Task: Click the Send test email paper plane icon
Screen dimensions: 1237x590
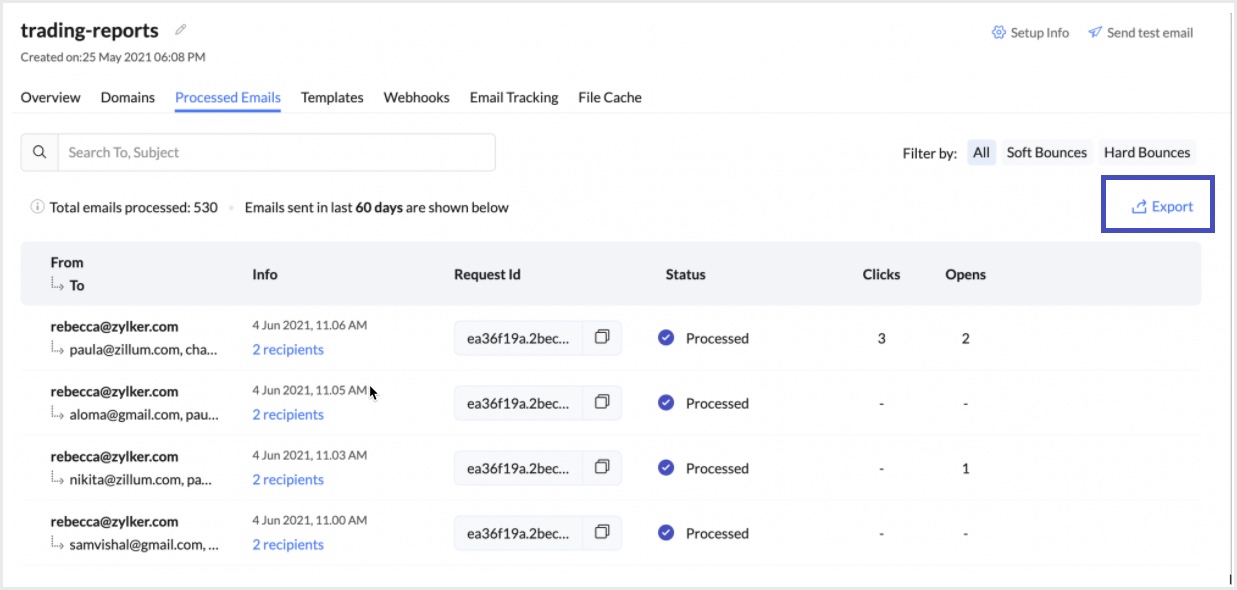Action: click(x=1097, y=32)
